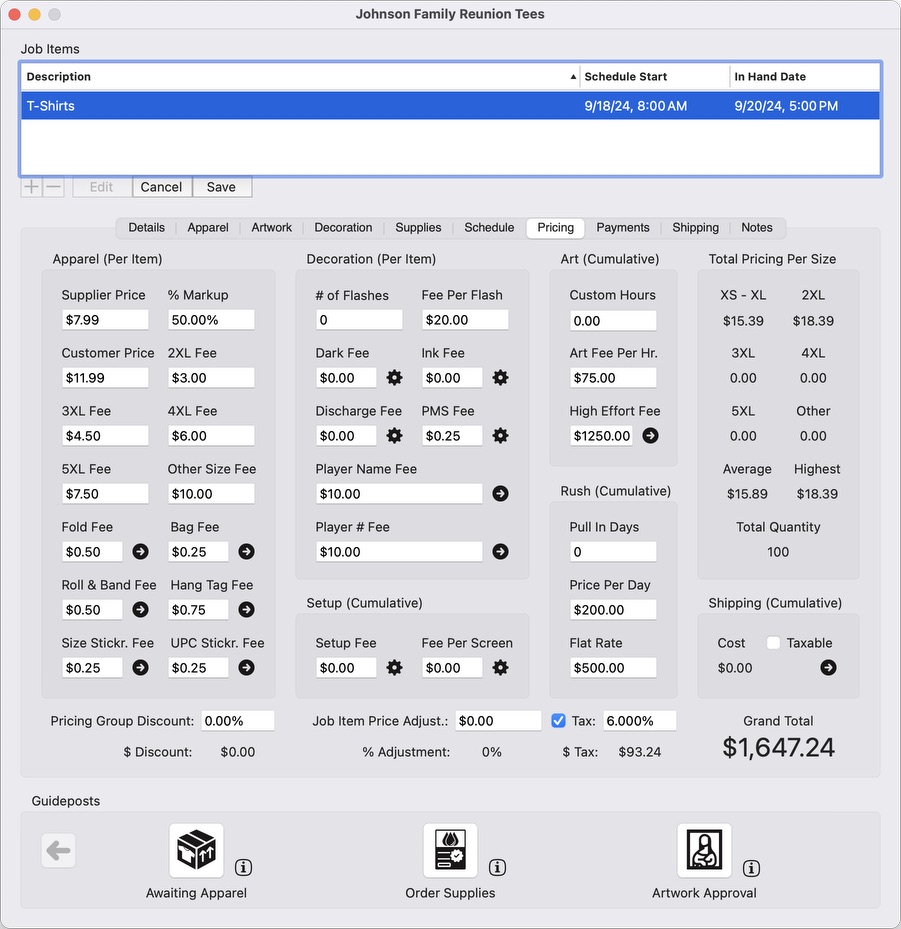Click the Shipping Cost arrow icon
This screenshot has height=929, width=901.
(828, 668)
